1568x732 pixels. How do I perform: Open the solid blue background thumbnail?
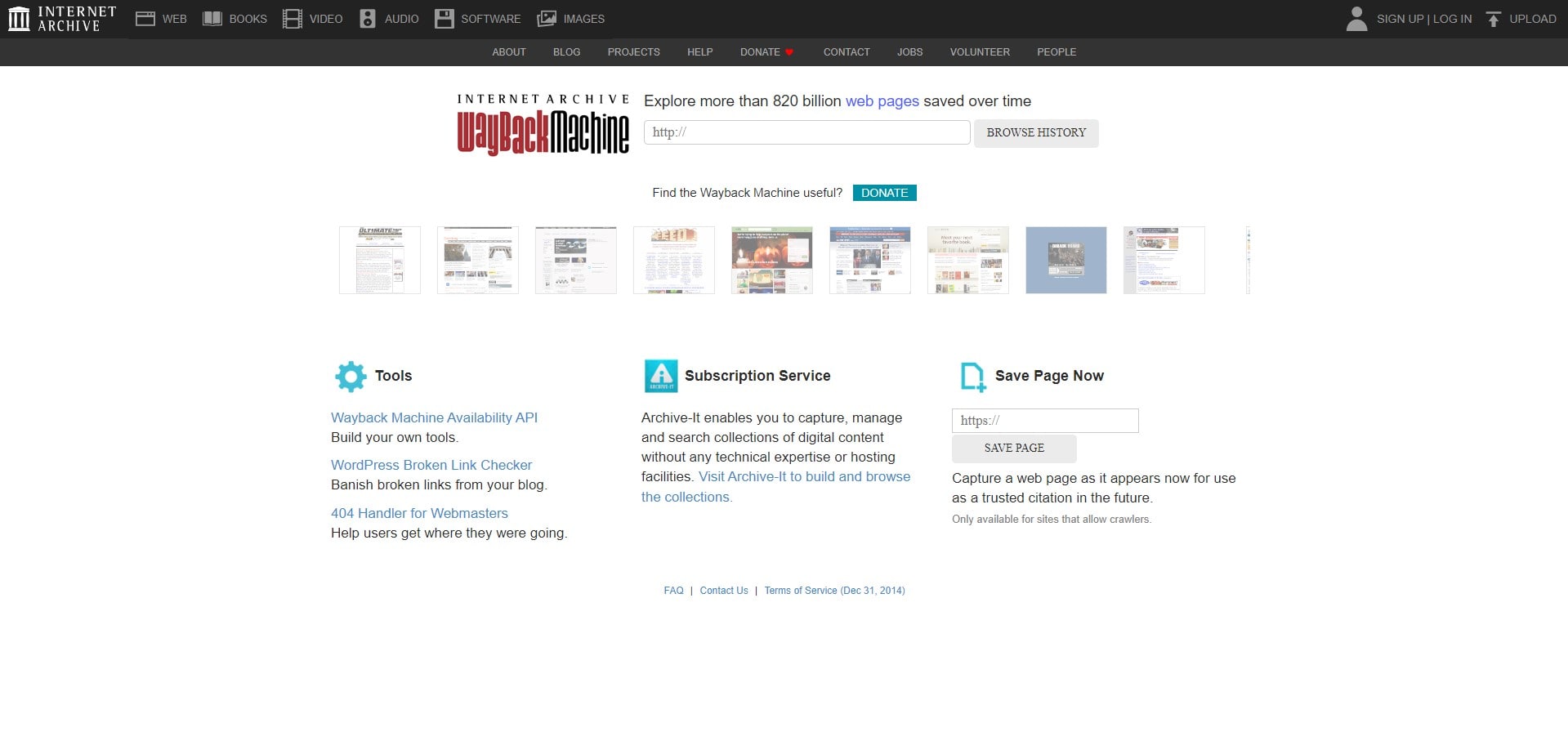click(1066, 260)
